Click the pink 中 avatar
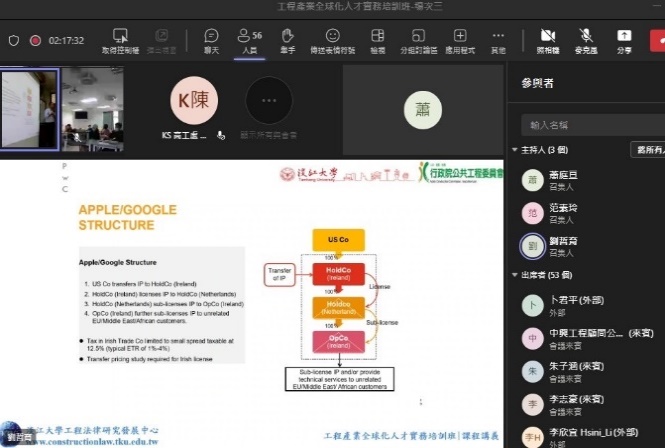Image resolution: width=665 pixels, height=448 pixels. tap(533, 339)
